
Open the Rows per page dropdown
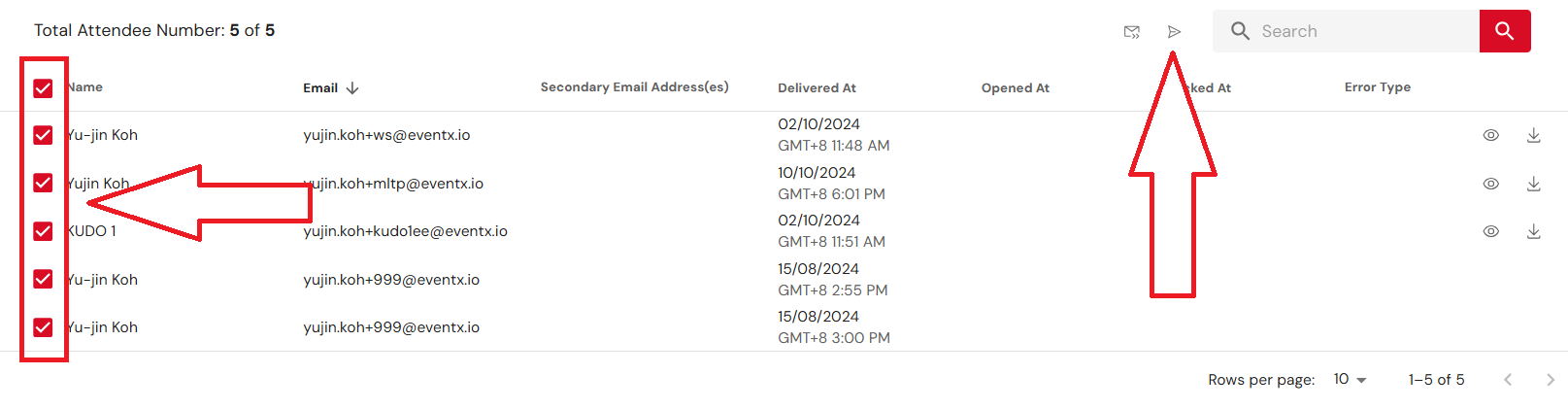coord(1350,380)
